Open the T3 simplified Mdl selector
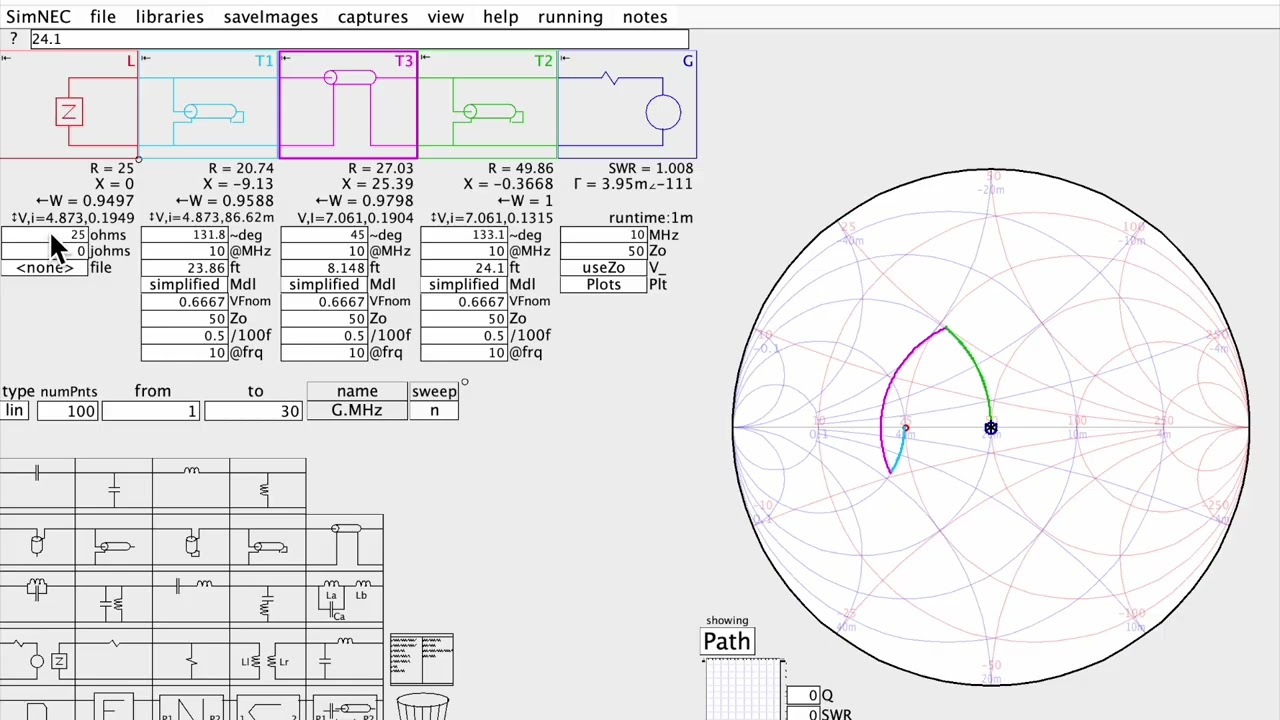The image size is (1280, 720). 324,285
